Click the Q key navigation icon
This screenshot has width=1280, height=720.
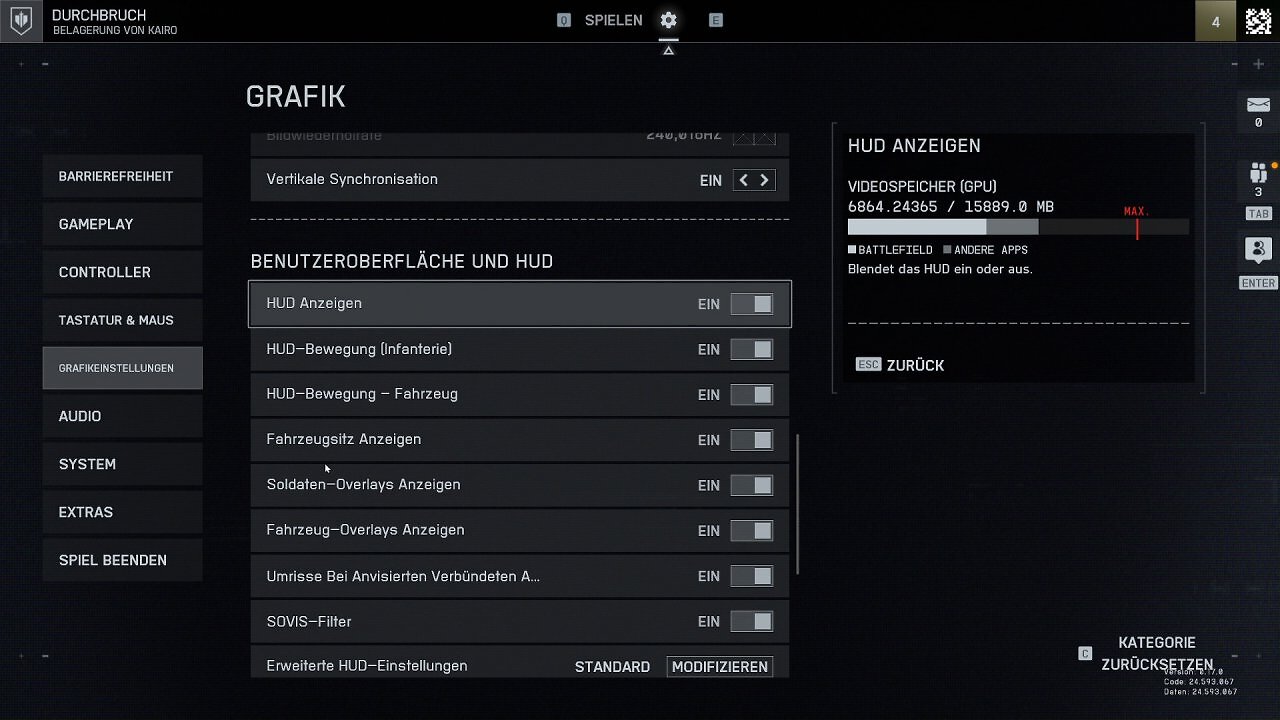coord(564,20)
